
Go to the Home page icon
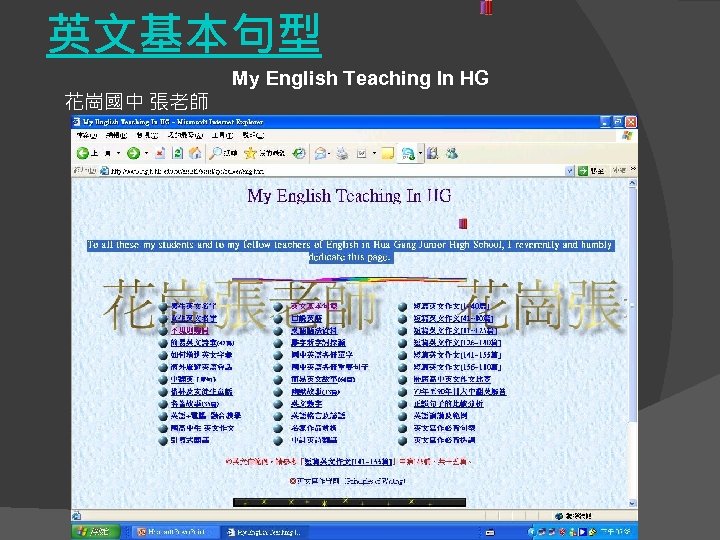pos(195,153)
